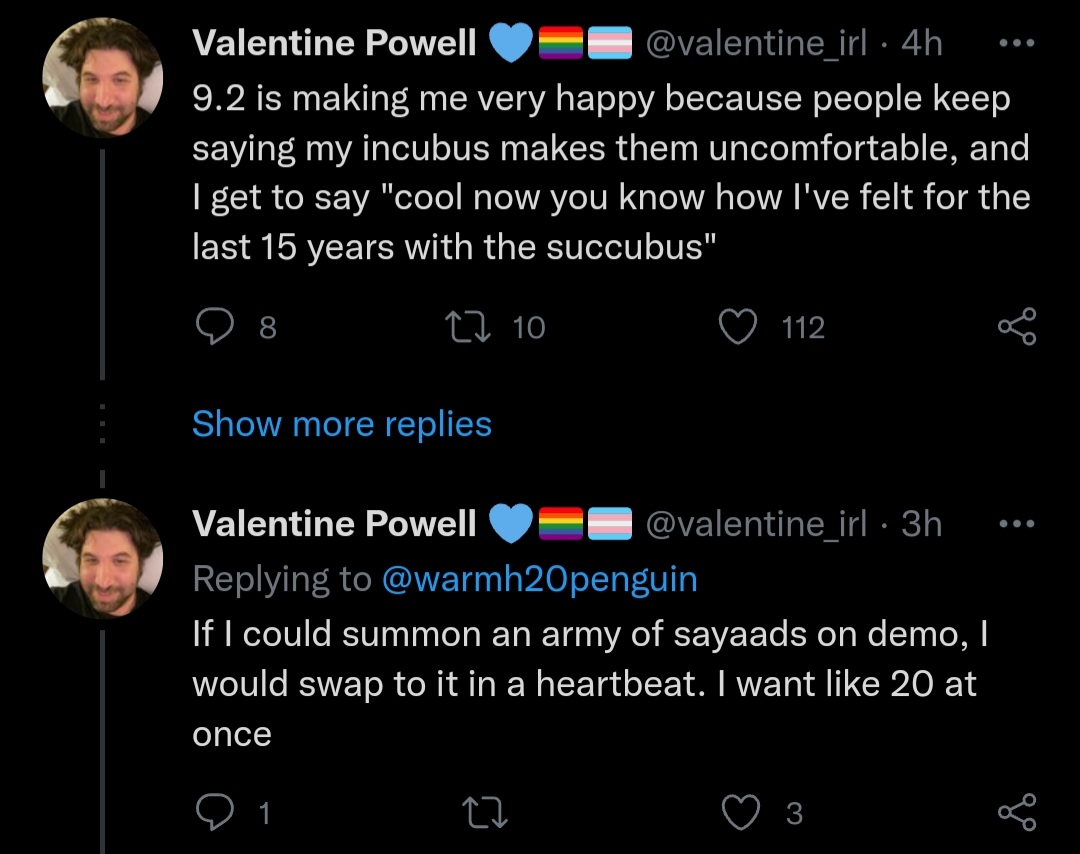Open three-dot menu on the 3h tweet
The image size is (1080, 854).
(x=1017, y=523)
